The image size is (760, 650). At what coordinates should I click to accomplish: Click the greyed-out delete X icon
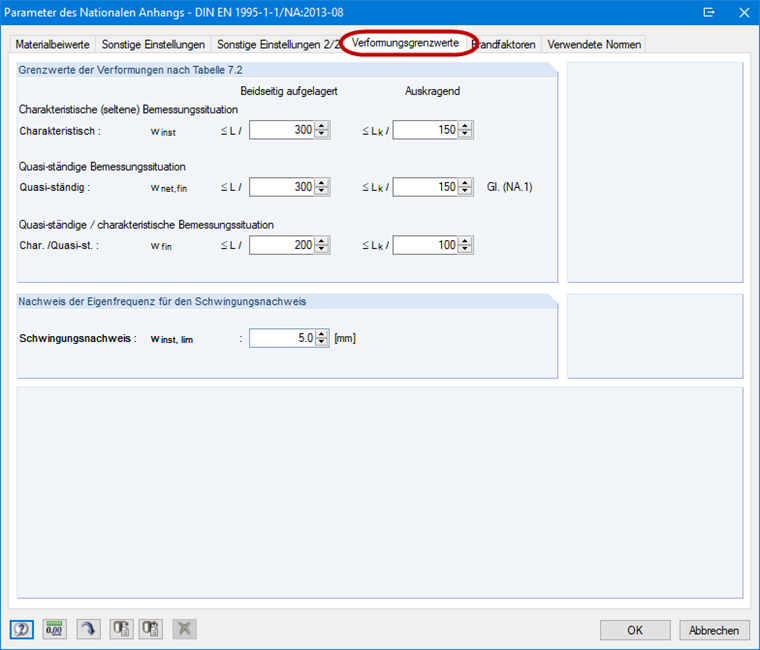click(184, 630)
